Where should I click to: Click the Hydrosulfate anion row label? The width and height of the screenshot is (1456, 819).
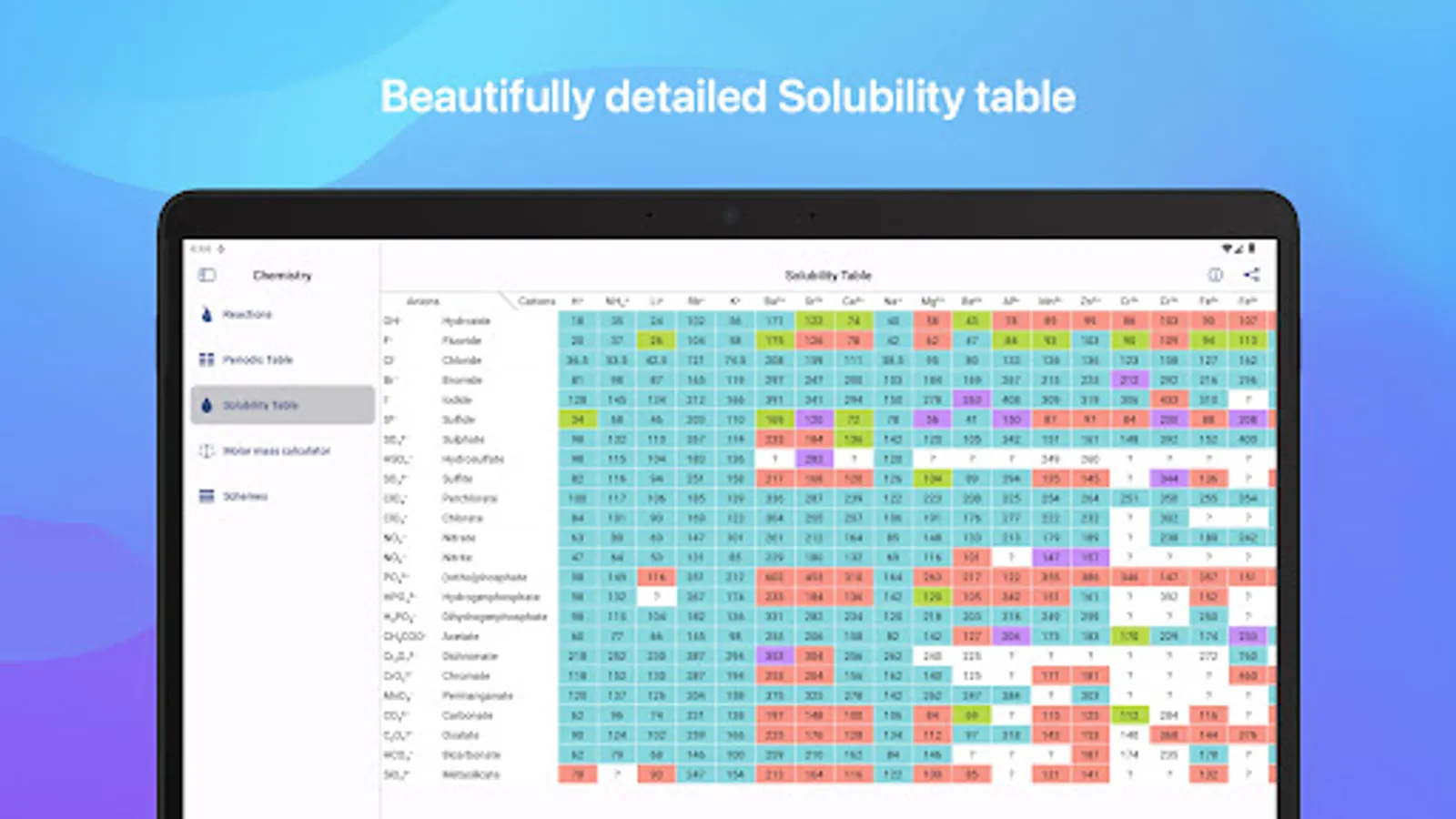472,460
